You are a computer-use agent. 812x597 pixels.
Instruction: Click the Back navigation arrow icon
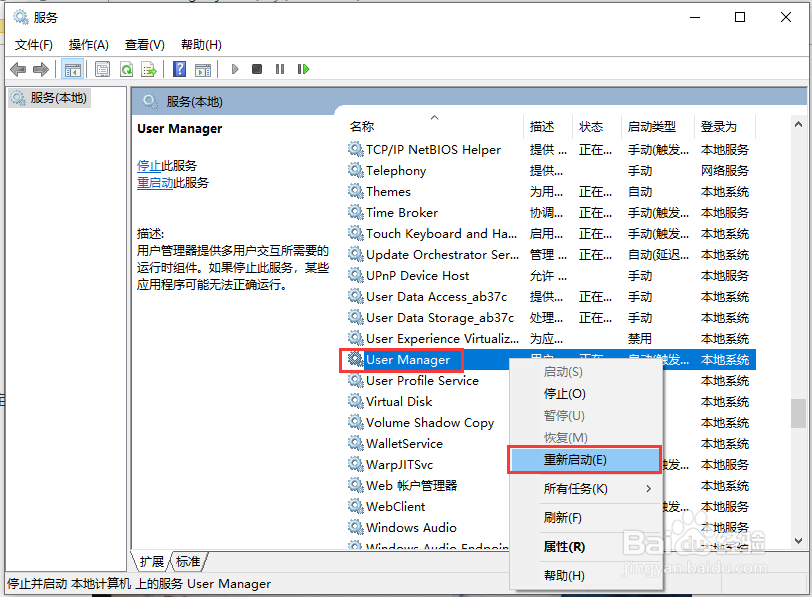(18, 69)
